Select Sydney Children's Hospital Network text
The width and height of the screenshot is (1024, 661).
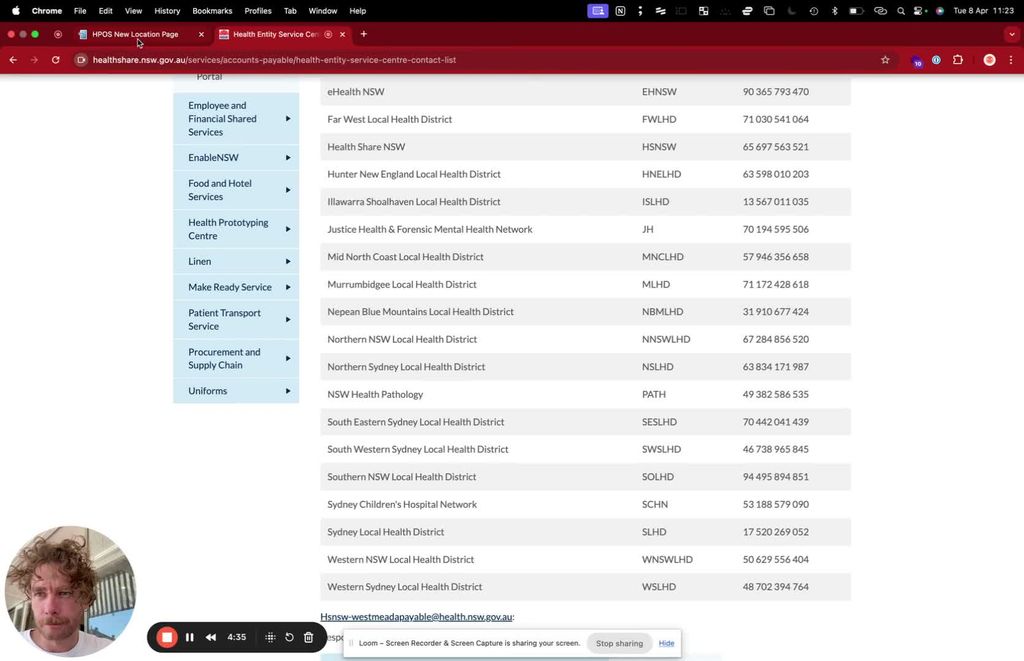pyautogui.click(x=402, y=504)
